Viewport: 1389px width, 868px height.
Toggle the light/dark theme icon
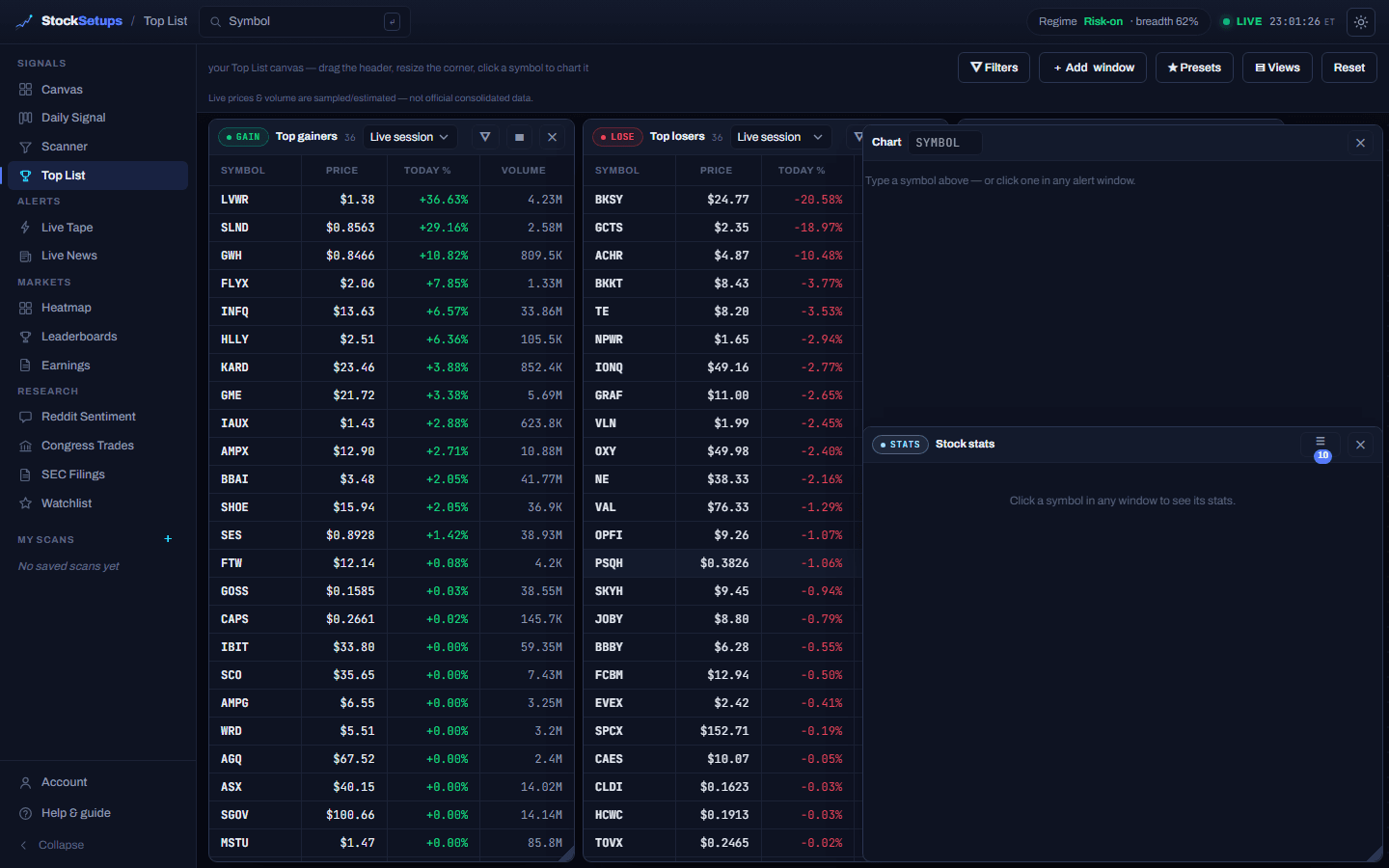click(x=1361, y=21)
